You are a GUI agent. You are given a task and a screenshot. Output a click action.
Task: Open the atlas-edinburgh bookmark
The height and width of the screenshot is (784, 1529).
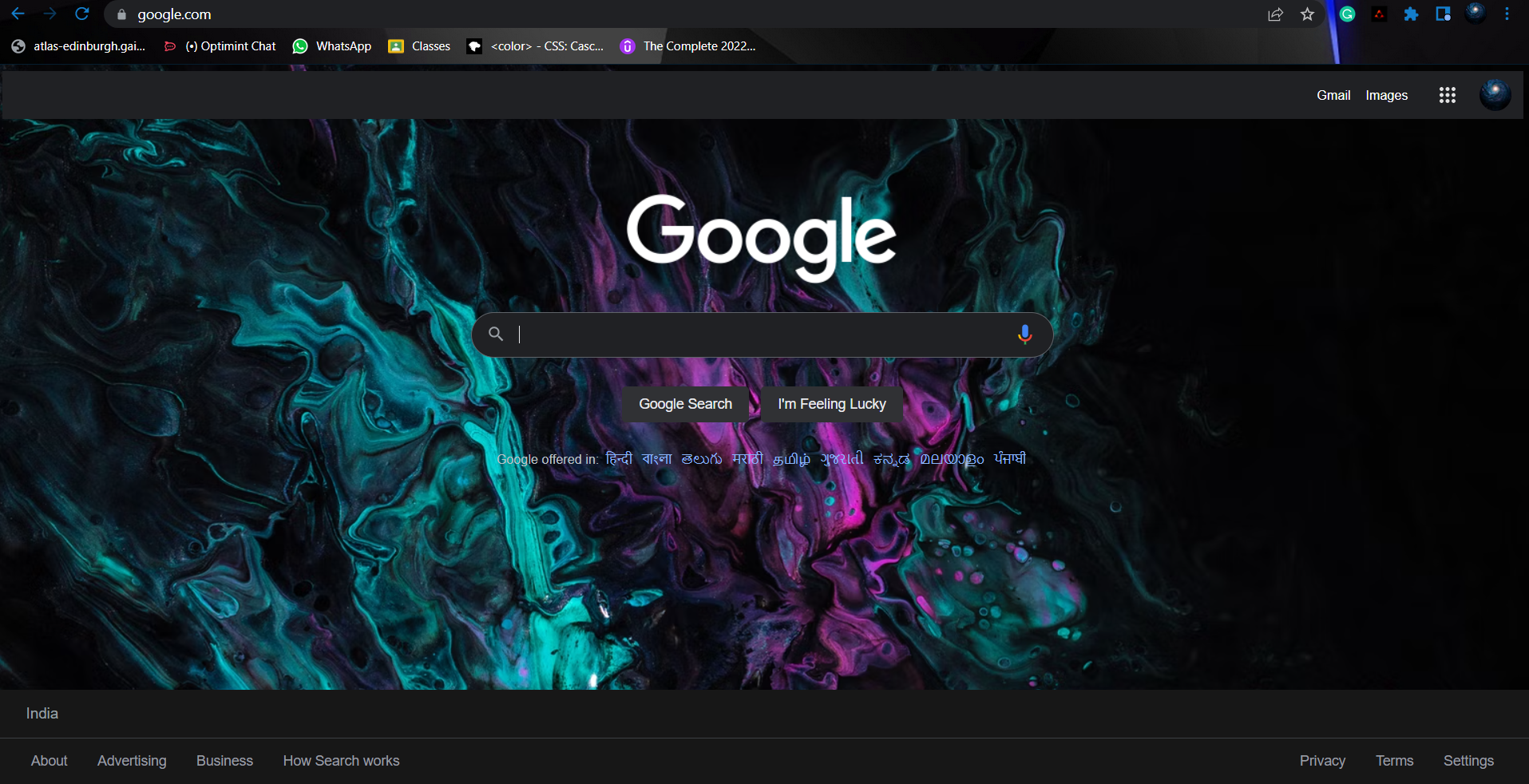[78, 46]
